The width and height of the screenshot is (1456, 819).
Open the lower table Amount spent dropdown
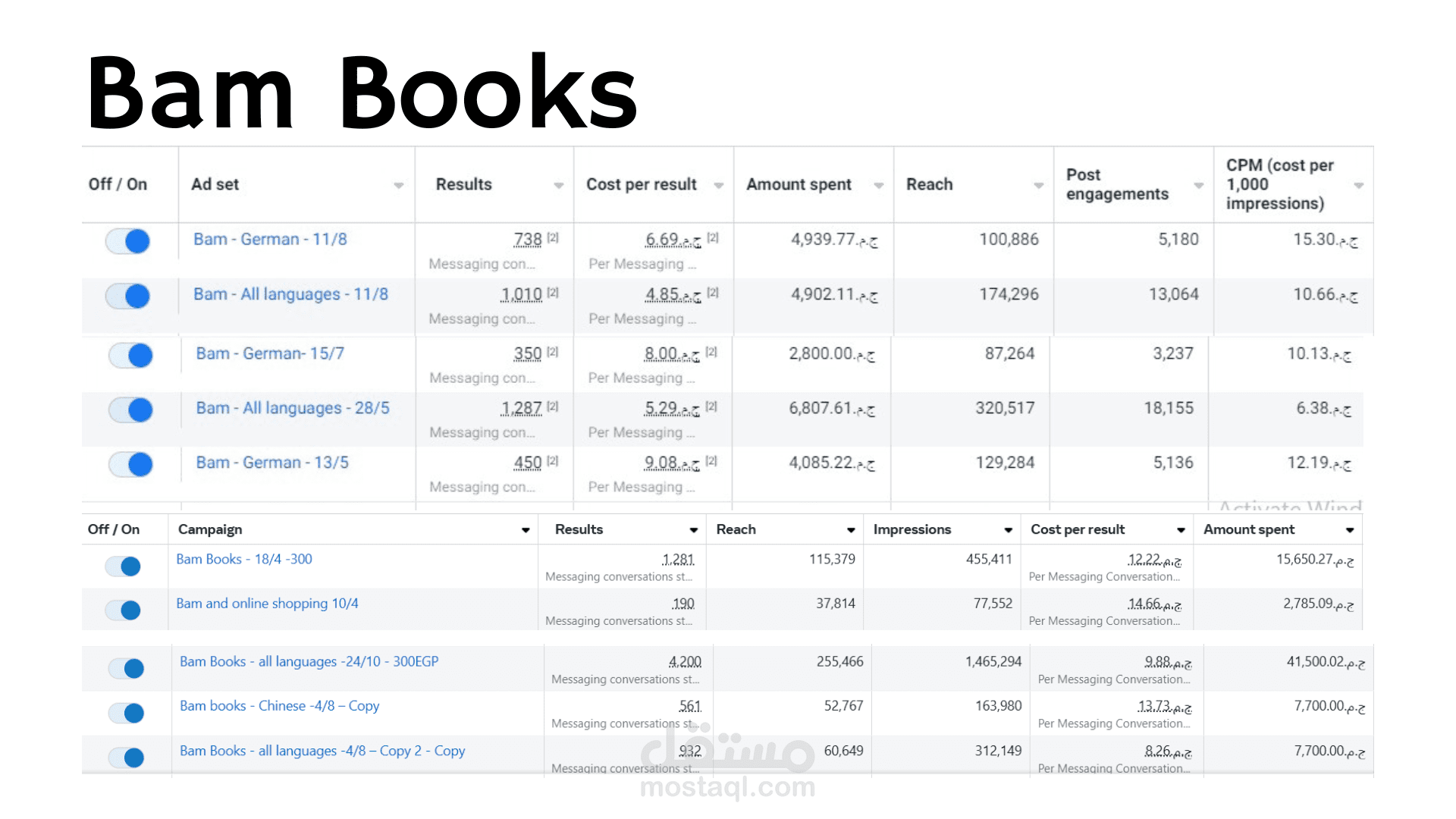point(1350,530)
